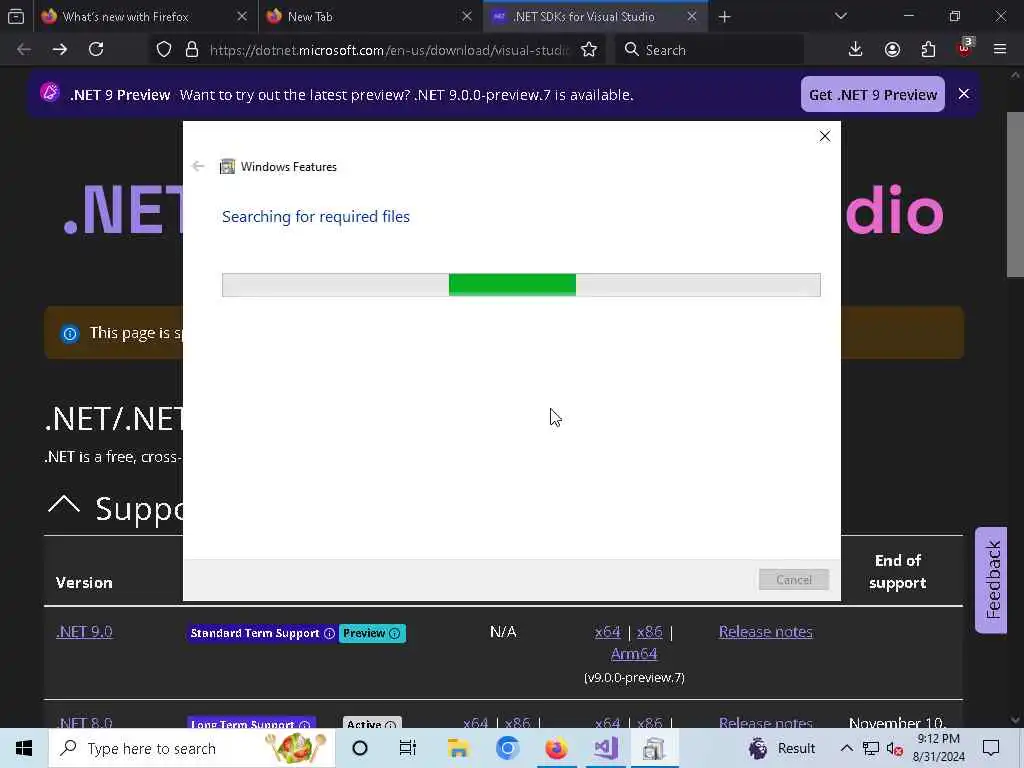Open Firefox from the taskbar
Image resolution: width=1024 pixels, height=768 pixels.
click(556, 748)
